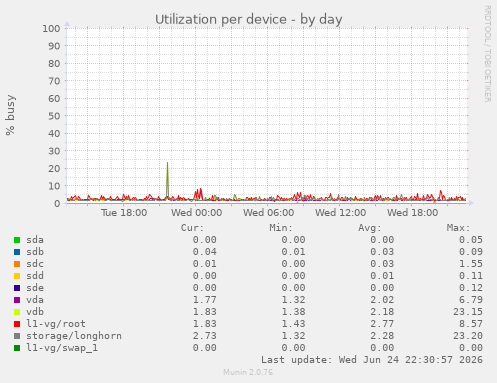The width and height of the screenshot is (497, 383).
Task: Click the 'vda' device label
Action: [x=35, y=300]
